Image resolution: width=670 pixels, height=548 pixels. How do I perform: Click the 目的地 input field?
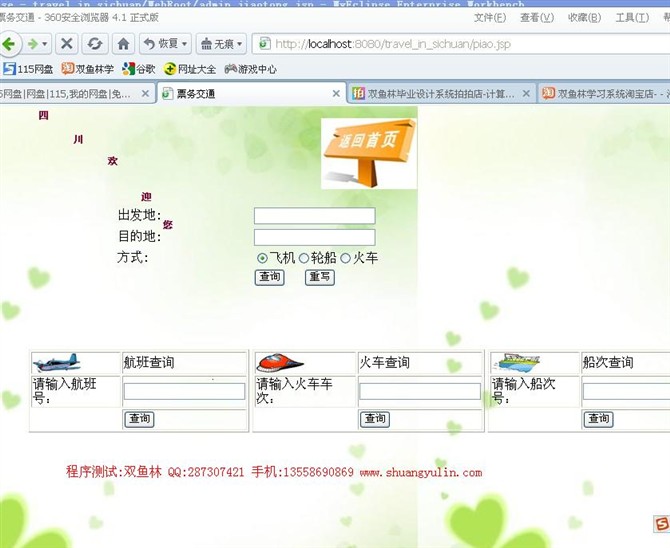[x=314, y=237]
